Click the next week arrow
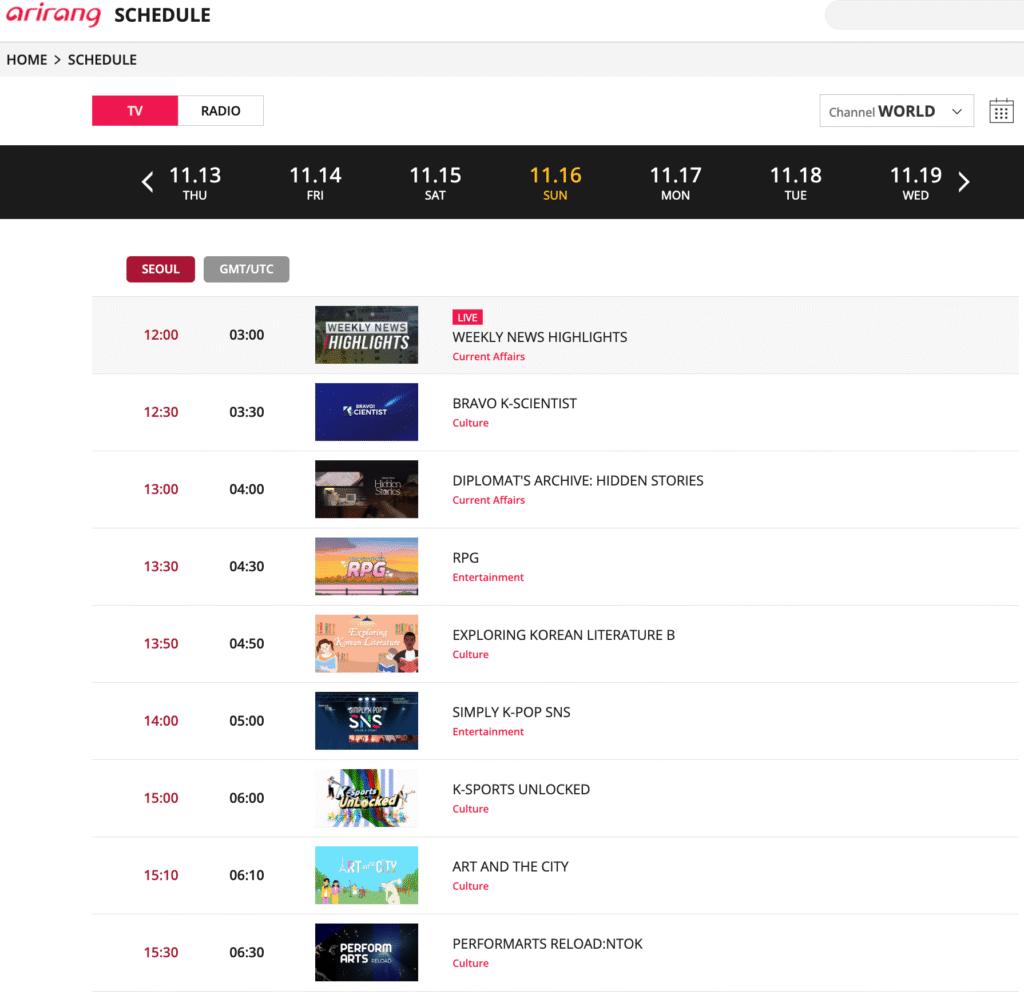1024x995 pixels. 964,182
